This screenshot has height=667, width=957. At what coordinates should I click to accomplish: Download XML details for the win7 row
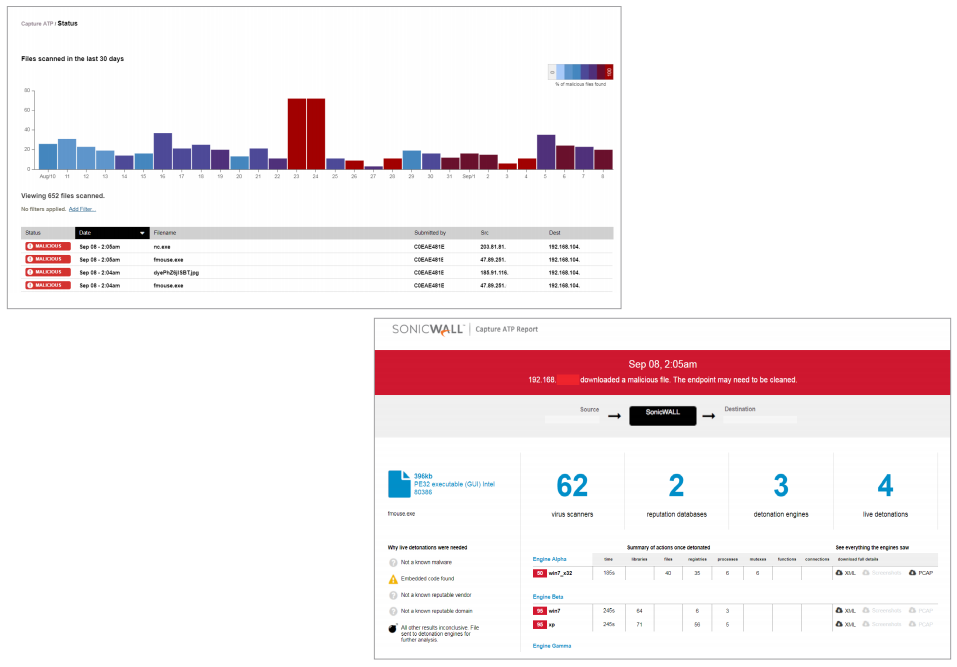tap(846, 611)
